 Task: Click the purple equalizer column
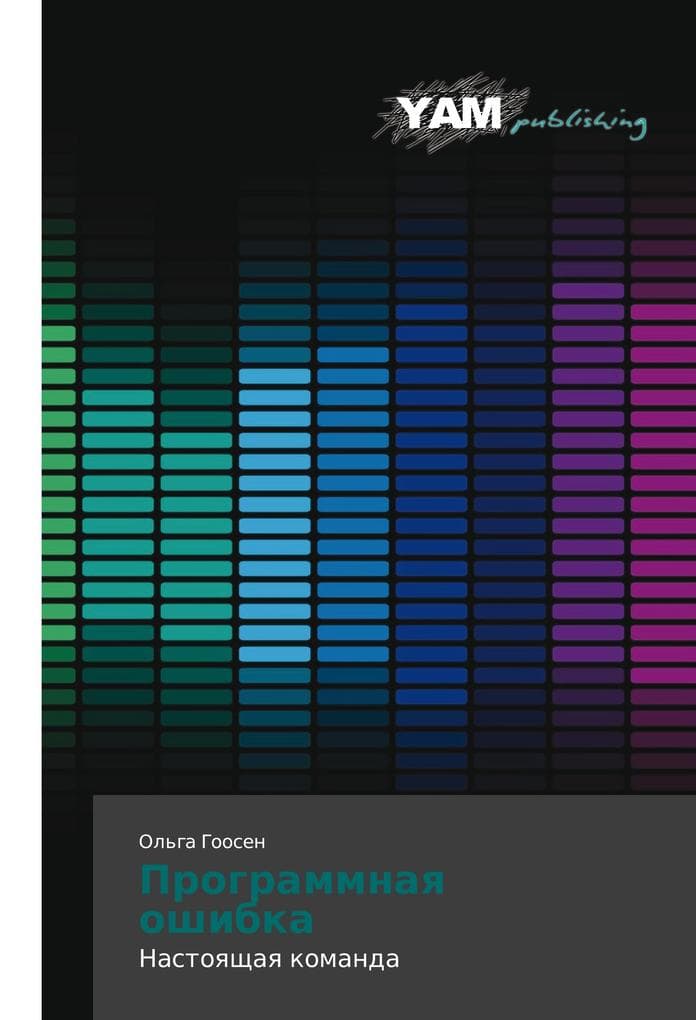pyautogui.click(x=588, y=481)
